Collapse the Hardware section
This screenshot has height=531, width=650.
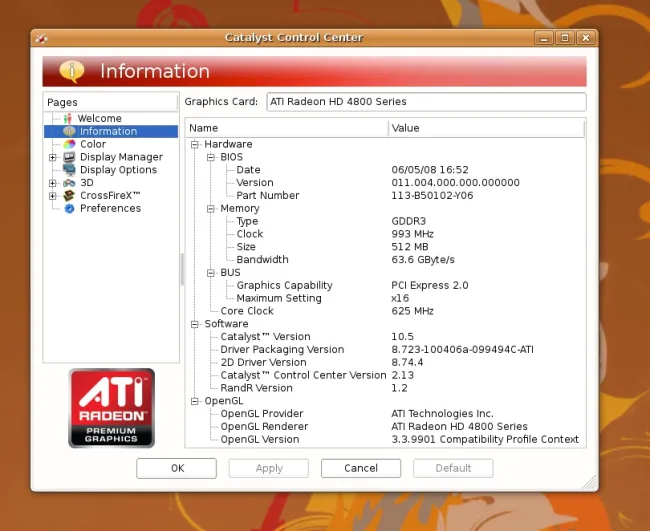point(195,144)
